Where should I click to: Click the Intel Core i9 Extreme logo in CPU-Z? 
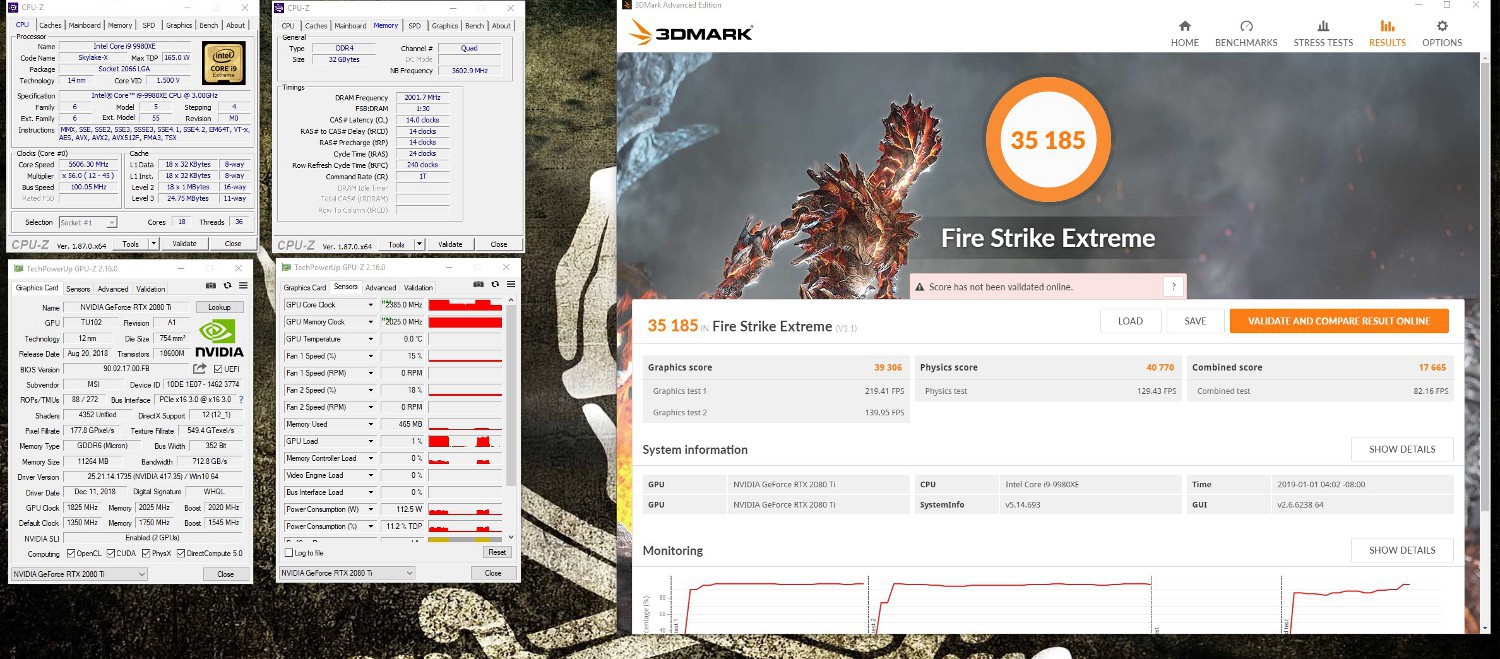(x=223, y=63)
